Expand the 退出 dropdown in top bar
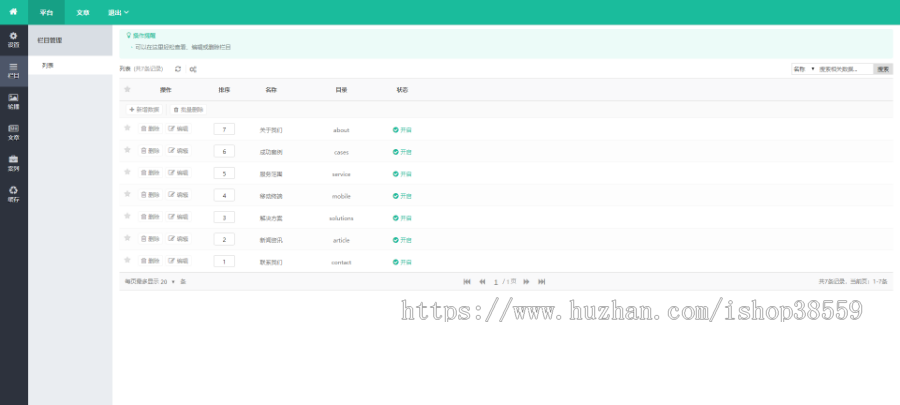 coord(118,12)
